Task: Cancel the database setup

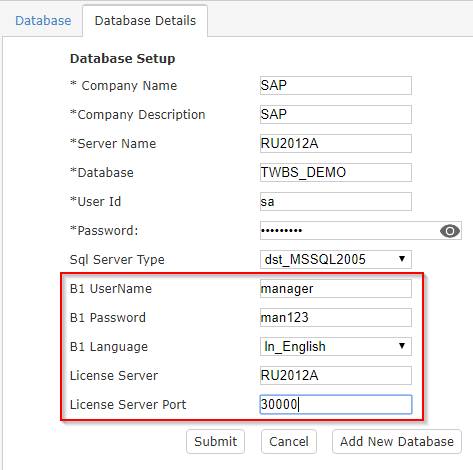Action: pyautogui.click(x=289, y=442)
